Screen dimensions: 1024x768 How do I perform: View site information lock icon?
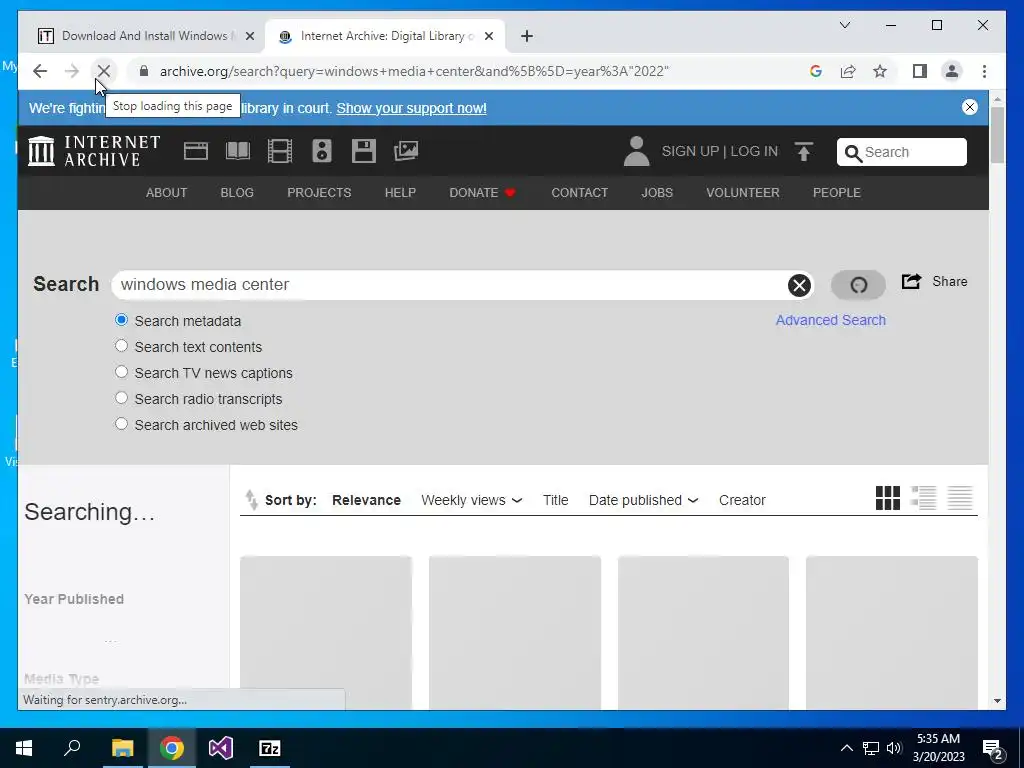(x=144, y=71)
